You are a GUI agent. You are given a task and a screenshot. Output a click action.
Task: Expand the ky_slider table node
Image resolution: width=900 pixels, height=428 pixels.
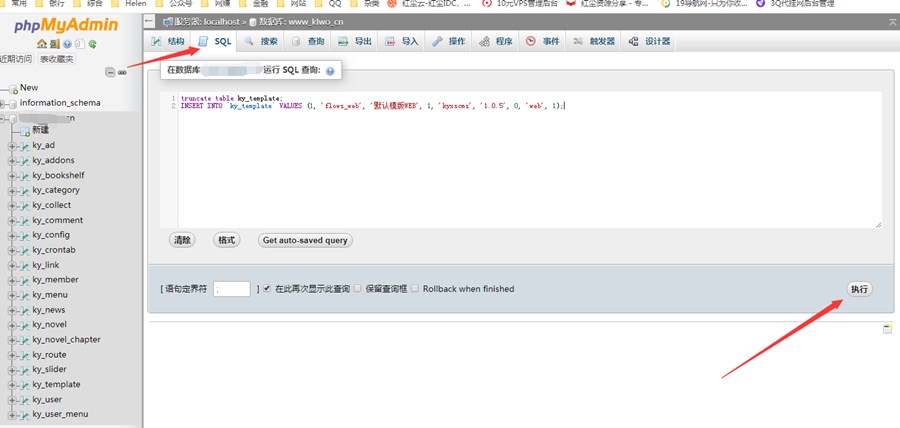coord(11,370)
